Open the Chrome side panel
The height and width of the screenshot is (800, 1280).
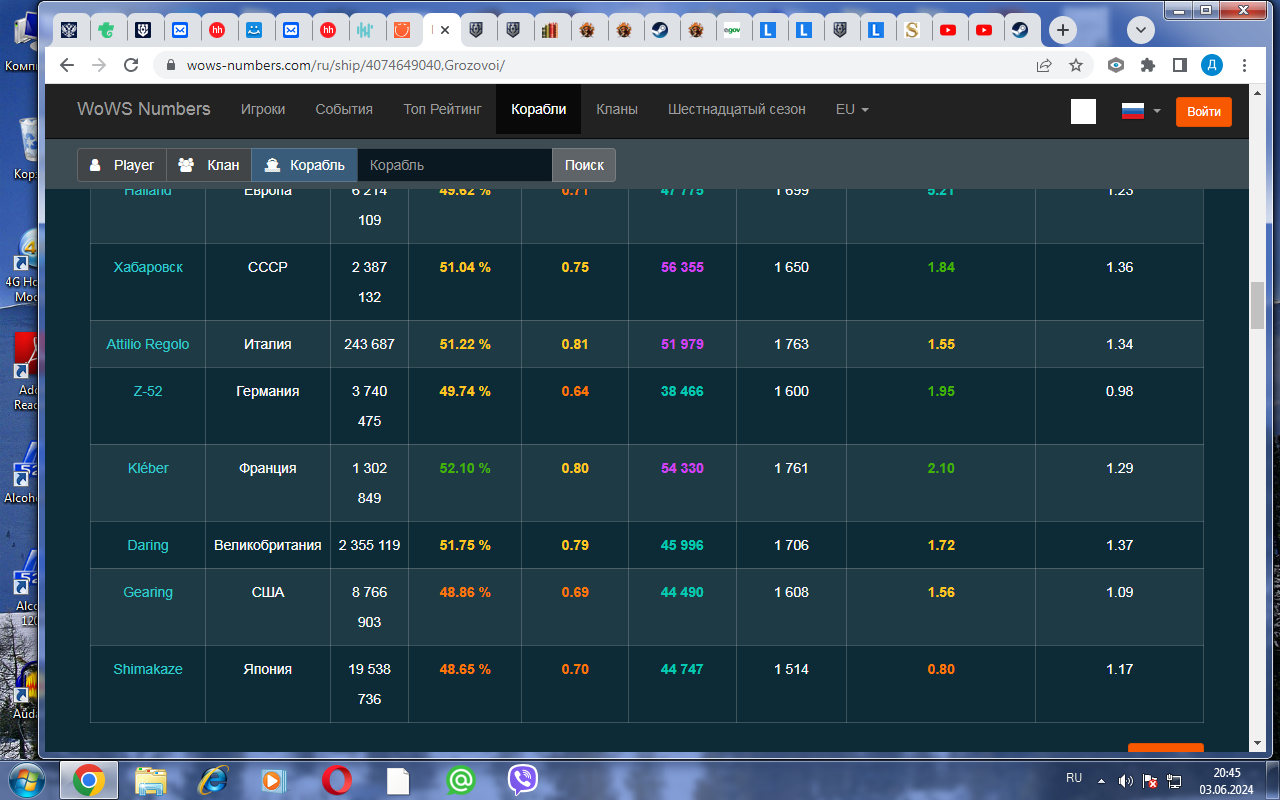click(x=1179, y=65)
